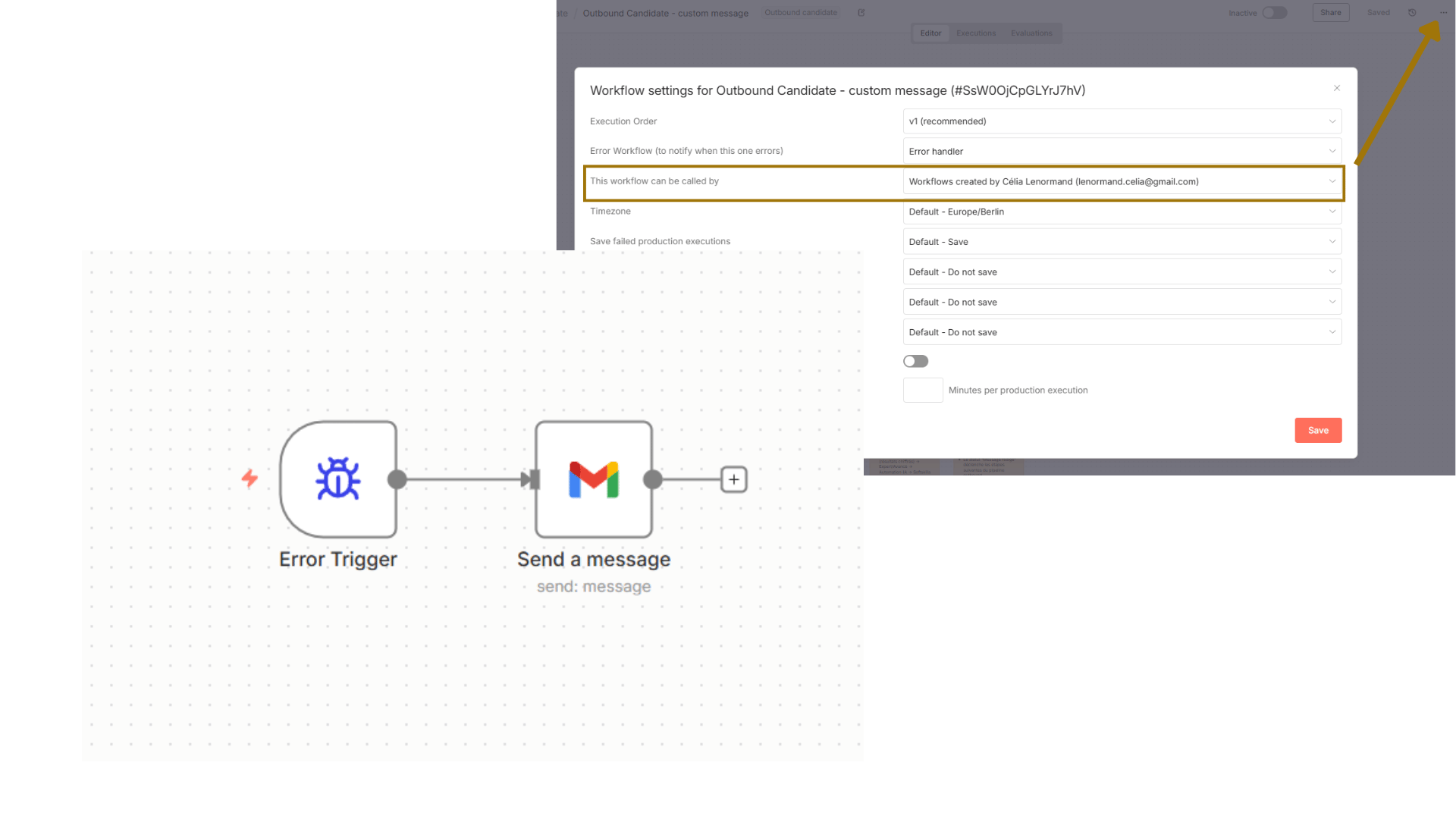
Task: Open Save failed production executions dropdown
Action: 1122,242
